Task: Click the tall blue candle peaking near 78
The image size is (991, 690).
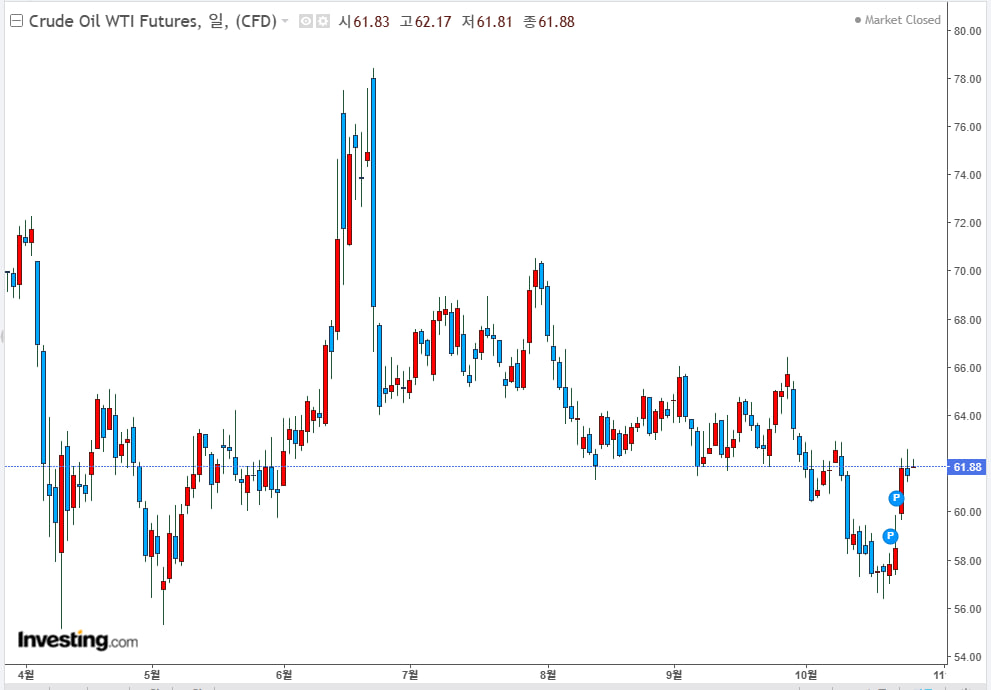Action: click(x=373, y=190)
